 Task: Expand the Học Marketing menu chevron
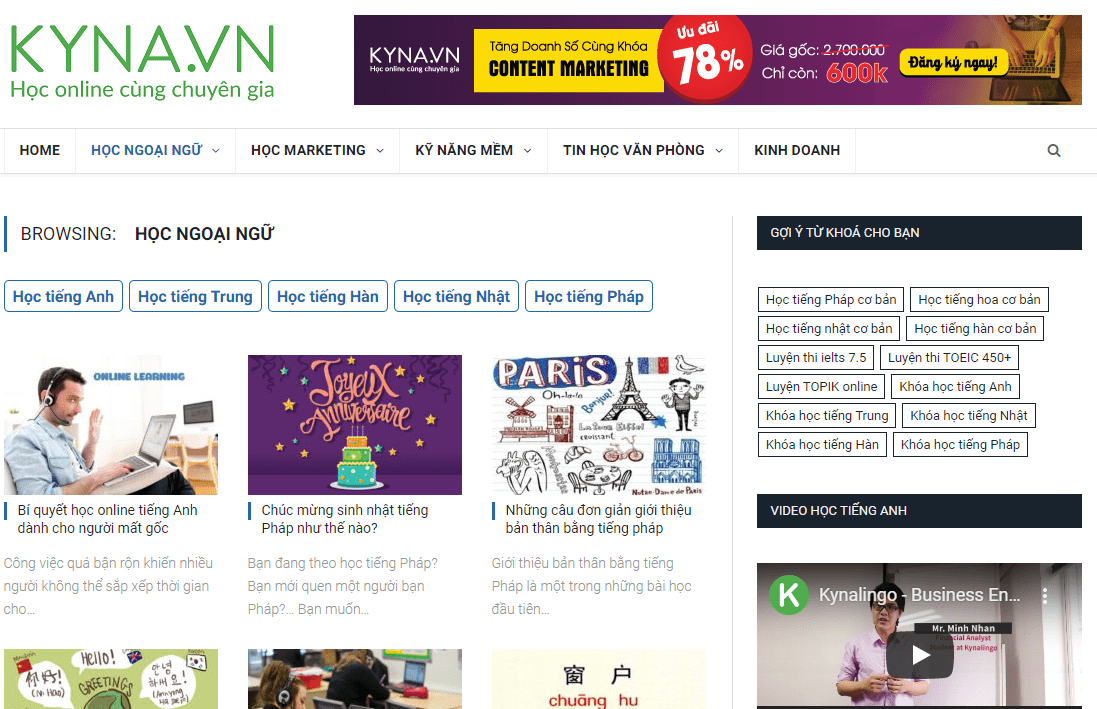tap(380, 150)
